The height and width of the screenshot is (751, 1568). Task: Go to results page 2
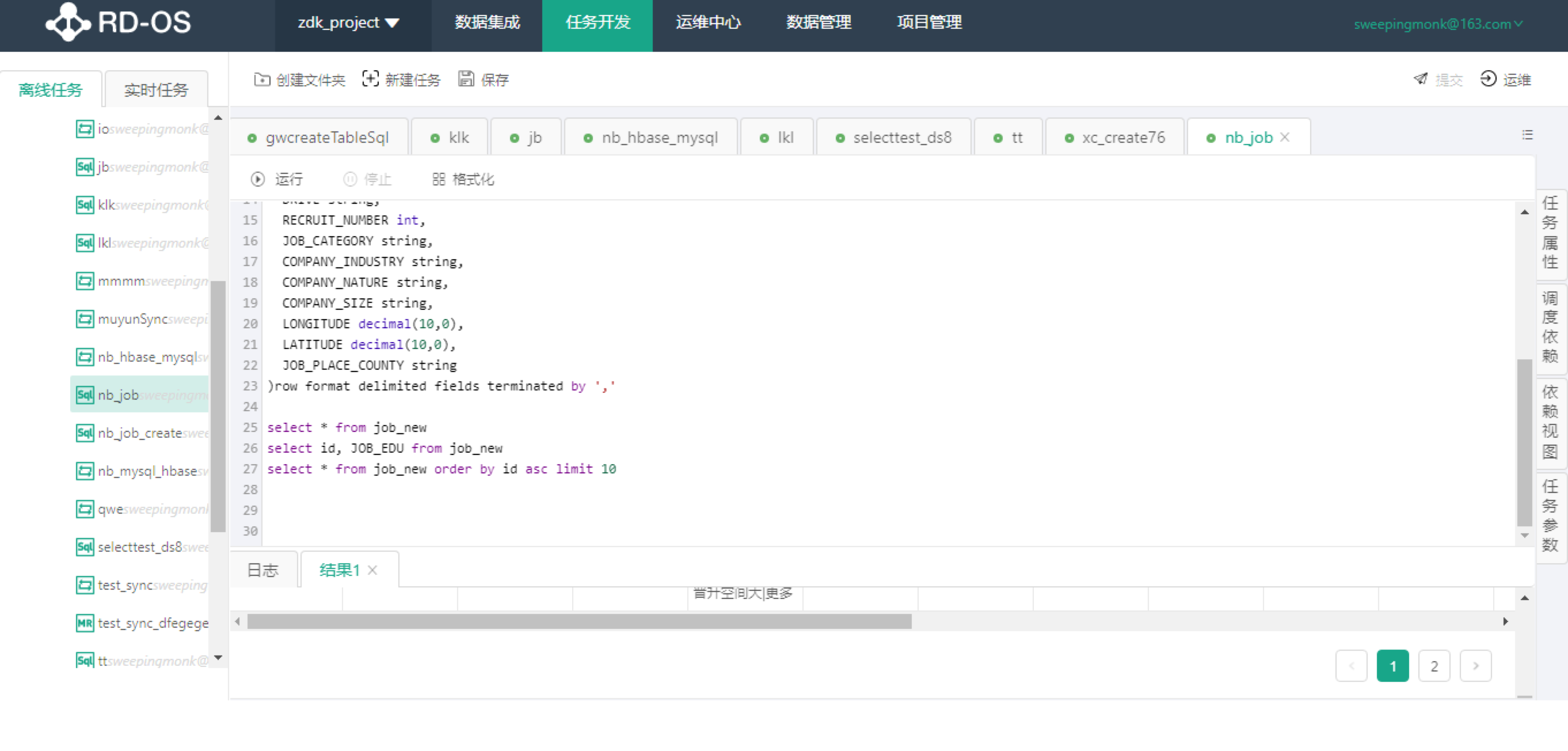[x=1434, y=666]
